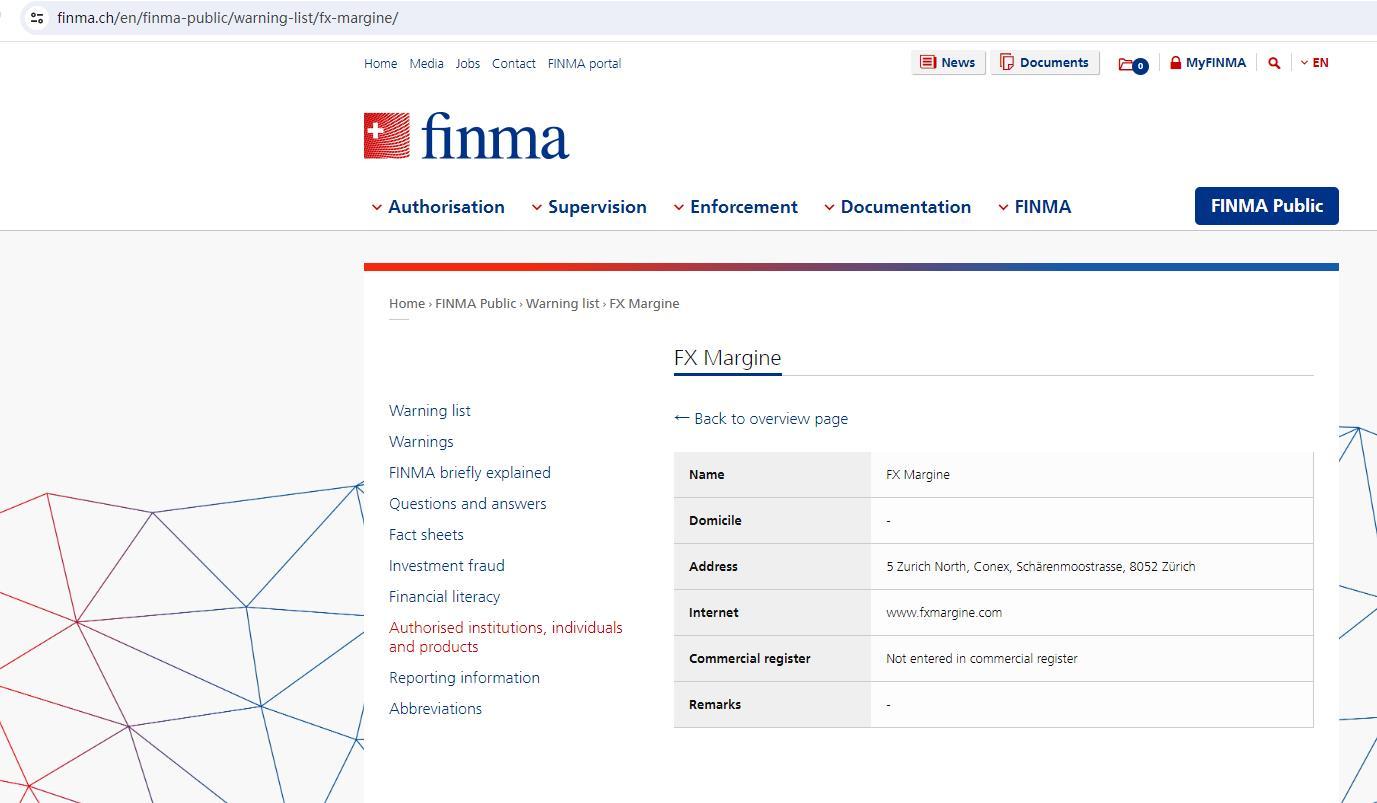This screenshot has width=1377, height=803.
Task: Open the News button
Action: pyautogui.click(x=947, y=63)
